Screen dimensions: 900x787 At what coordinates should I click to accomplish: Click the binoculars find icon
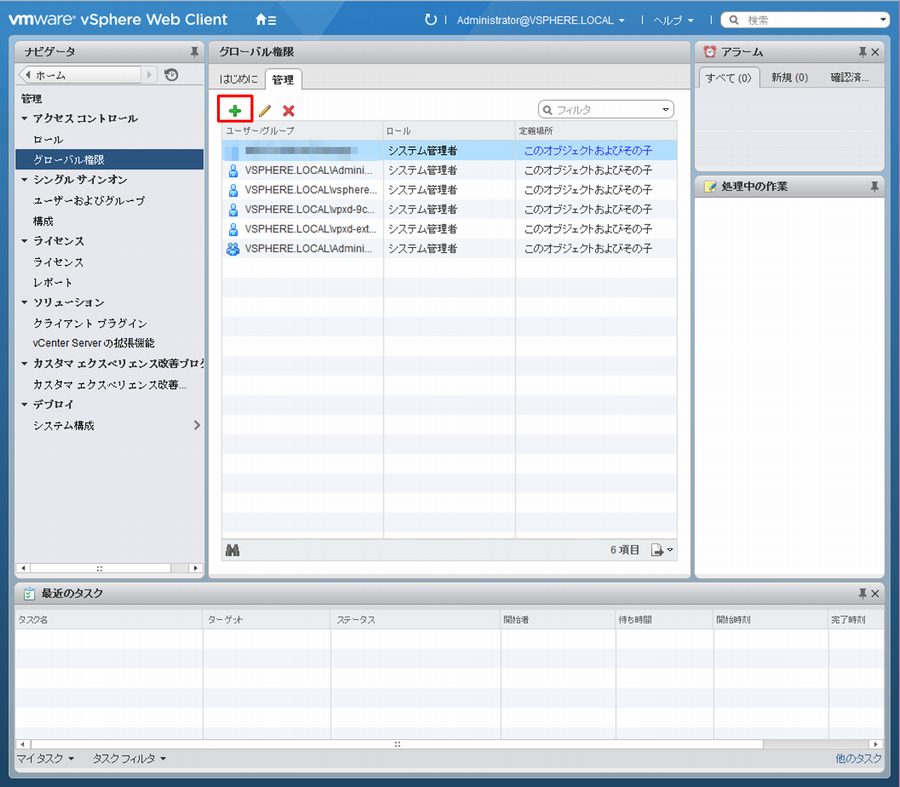233,550
